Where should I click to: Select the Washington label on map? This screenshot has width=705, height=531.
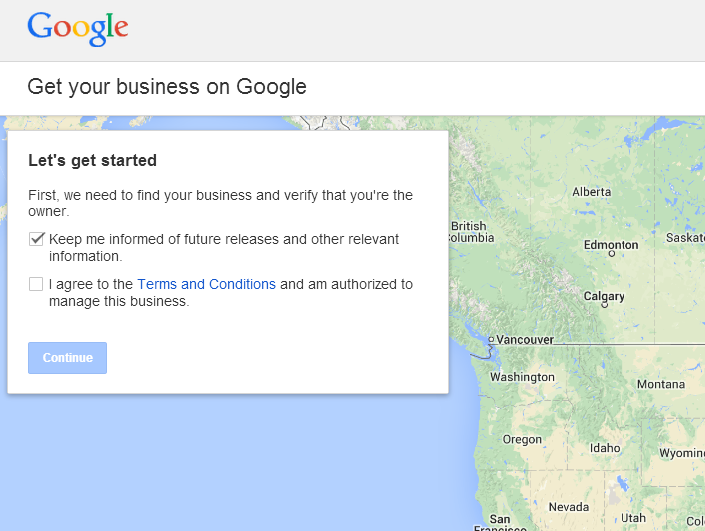tap(522, 377)
